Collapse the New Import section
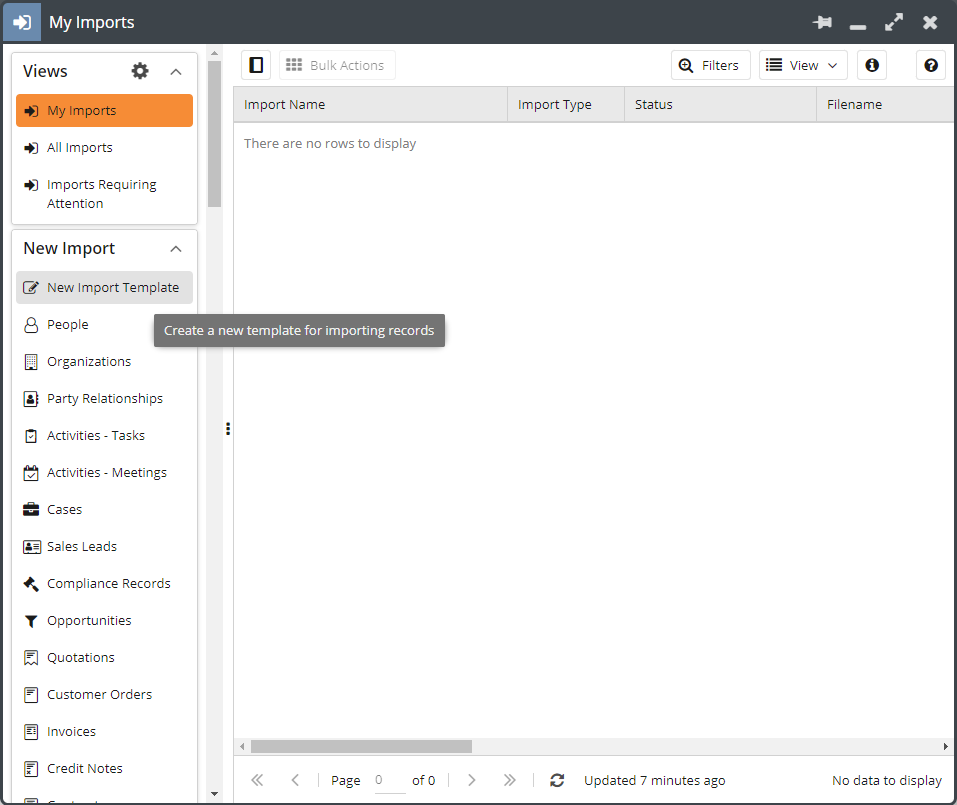957x805 pixels. click(176, 248)
